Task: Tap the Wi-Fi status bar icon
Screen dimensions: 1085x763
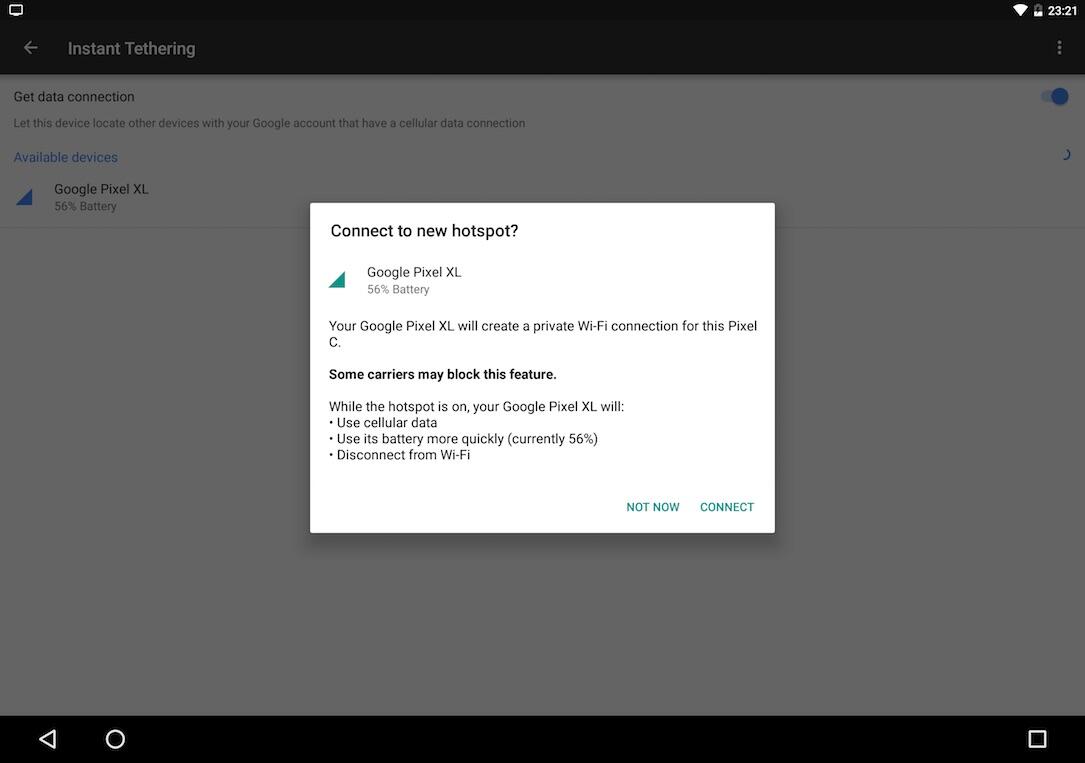Action: tap(1020, 10)
